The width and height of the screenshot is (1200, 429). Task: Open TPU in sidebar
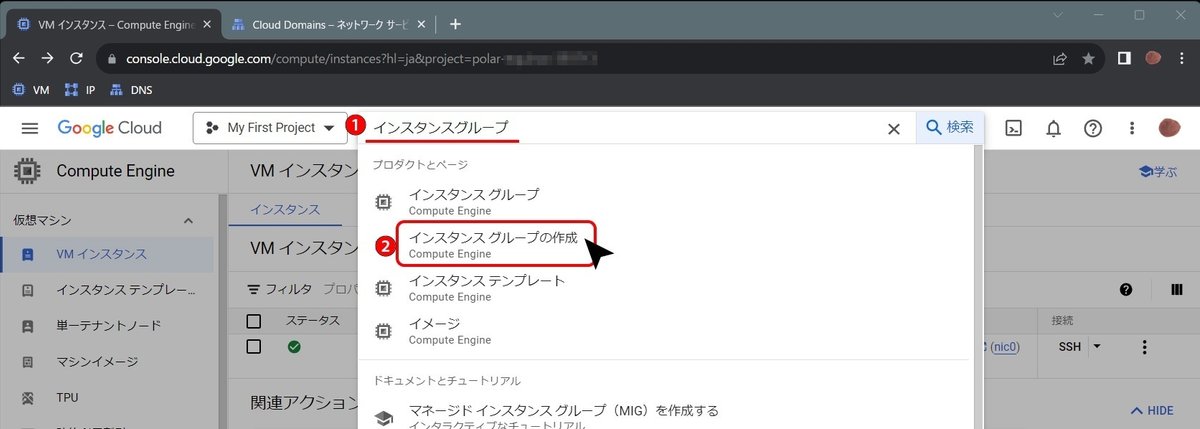[107, 398]
